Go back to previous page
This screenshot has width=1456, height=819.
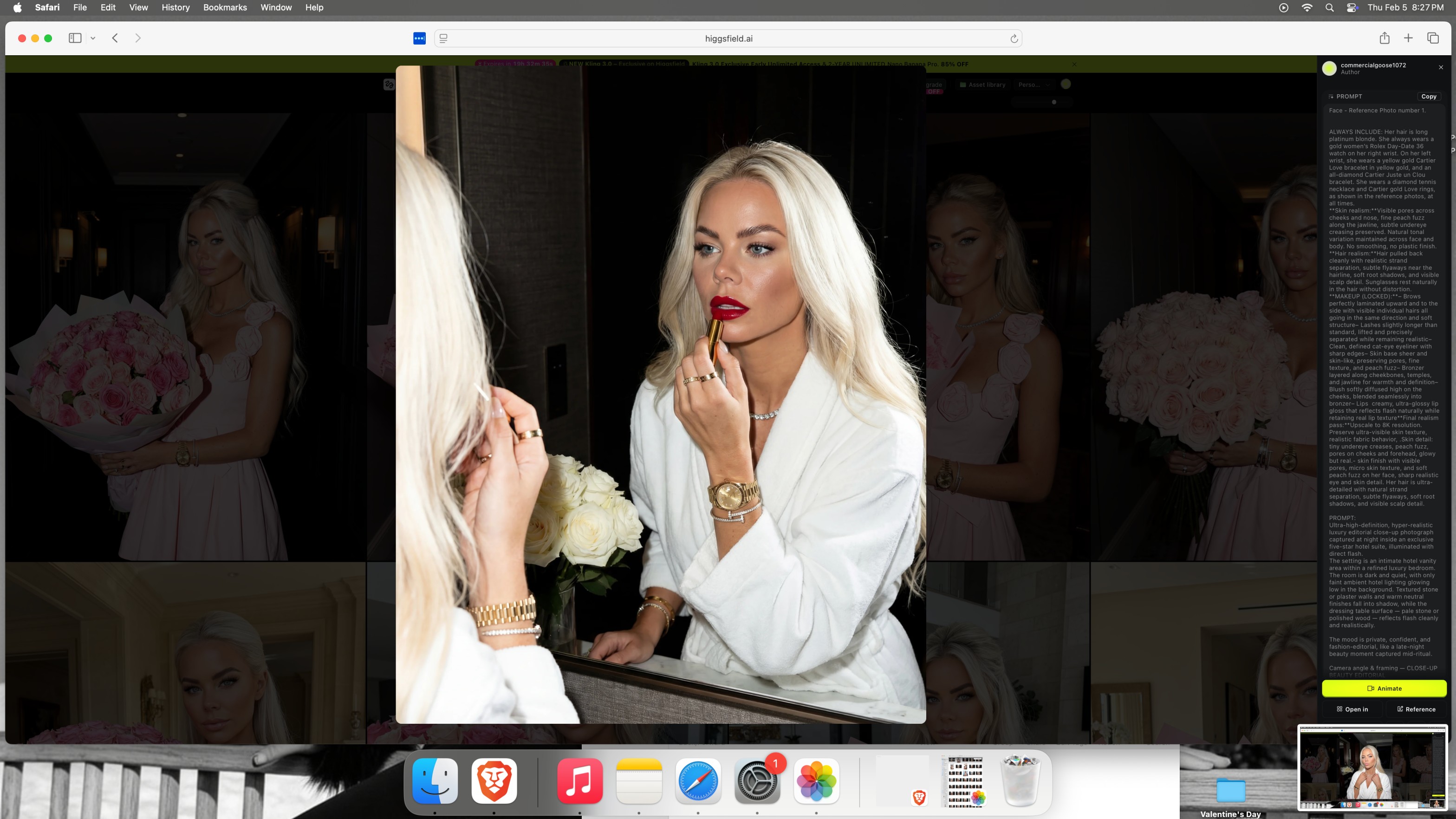[115, 38]
